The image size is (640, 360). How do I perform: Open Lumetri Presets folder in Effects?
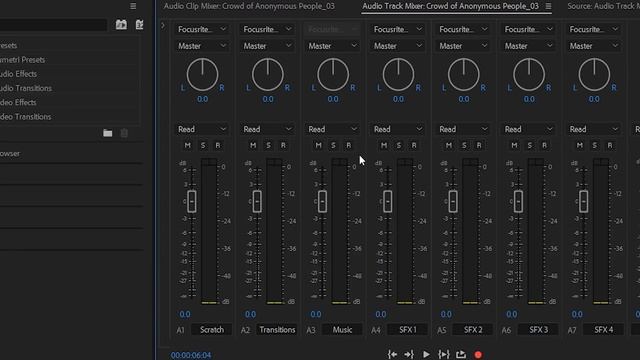22,60
